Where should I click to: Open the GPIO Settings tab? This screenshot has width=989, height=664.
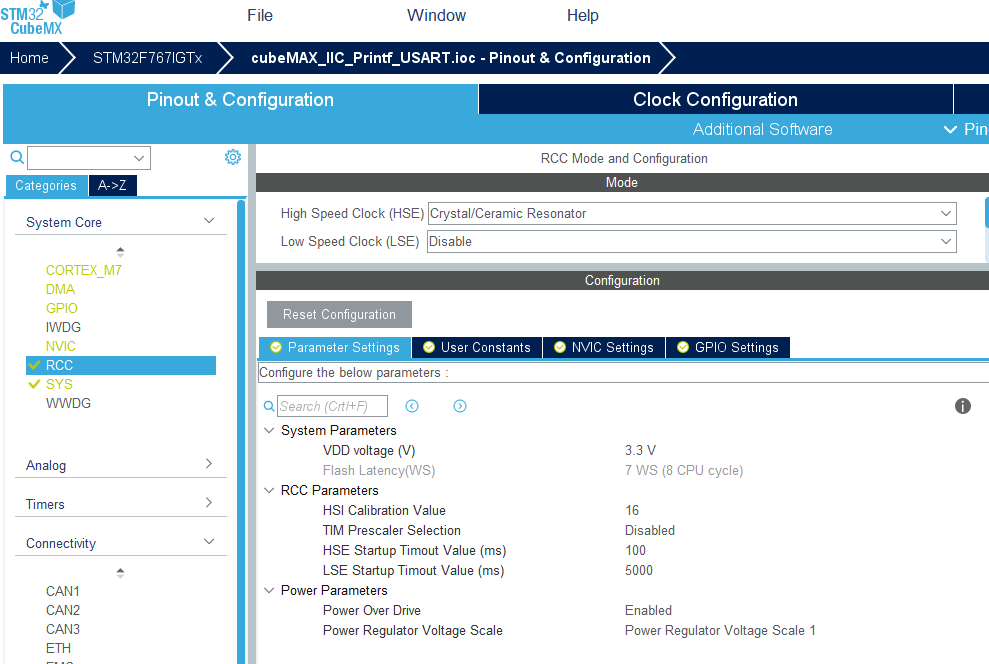[728, 347]
